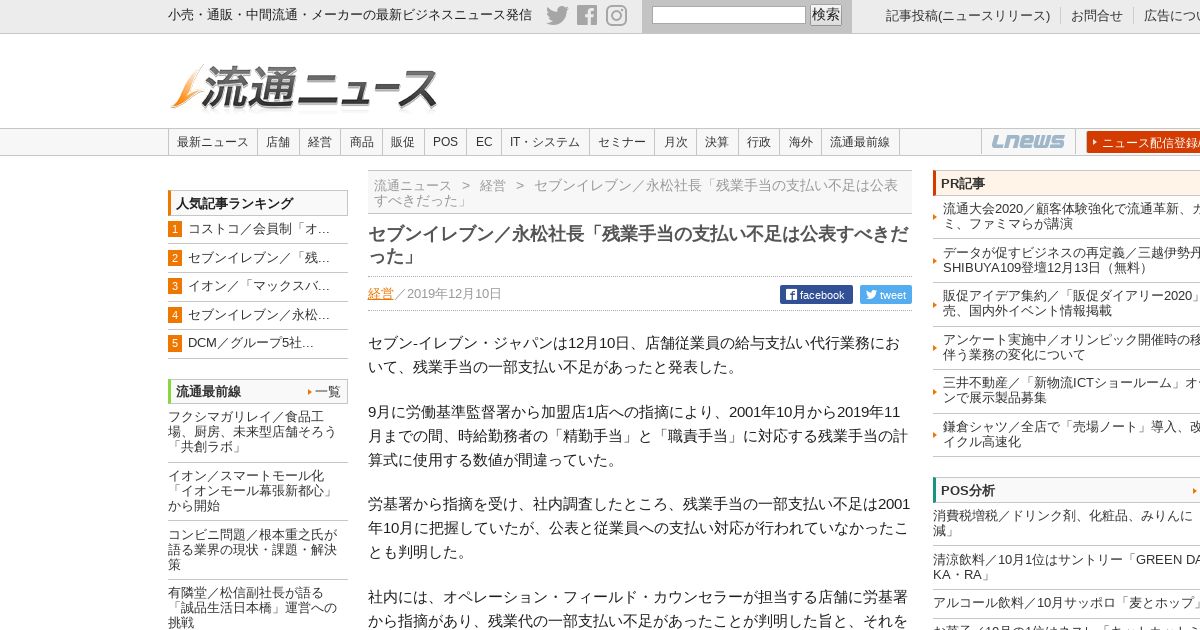The height and width of the screenshot is (630, 1200).
Task: Click ニュース配信登録 orange button
Action: tap(1143, 142)
